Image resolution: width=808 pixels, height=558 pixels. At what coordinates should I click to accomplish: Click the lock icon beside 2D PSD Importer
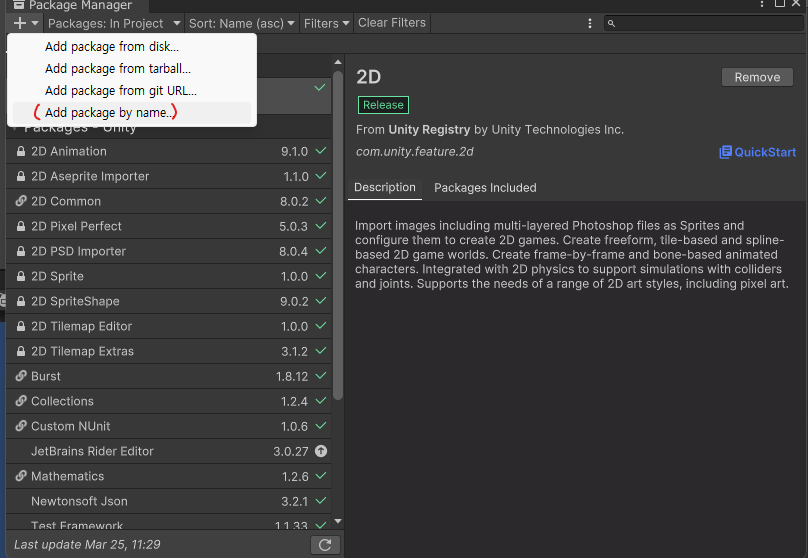tap(21, 251)
